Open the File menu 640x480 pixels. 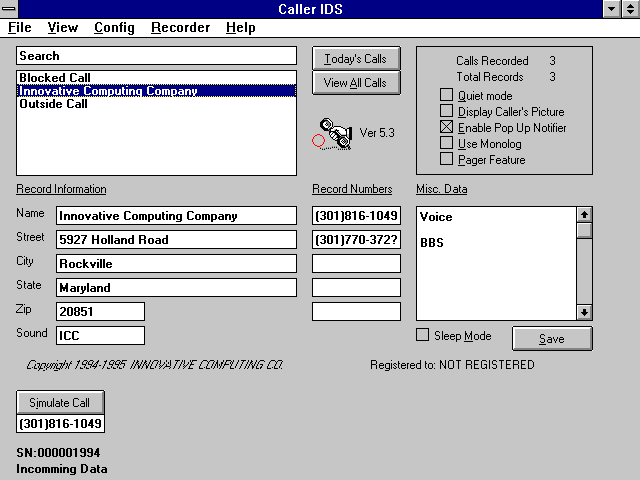[x=19, y=28]
